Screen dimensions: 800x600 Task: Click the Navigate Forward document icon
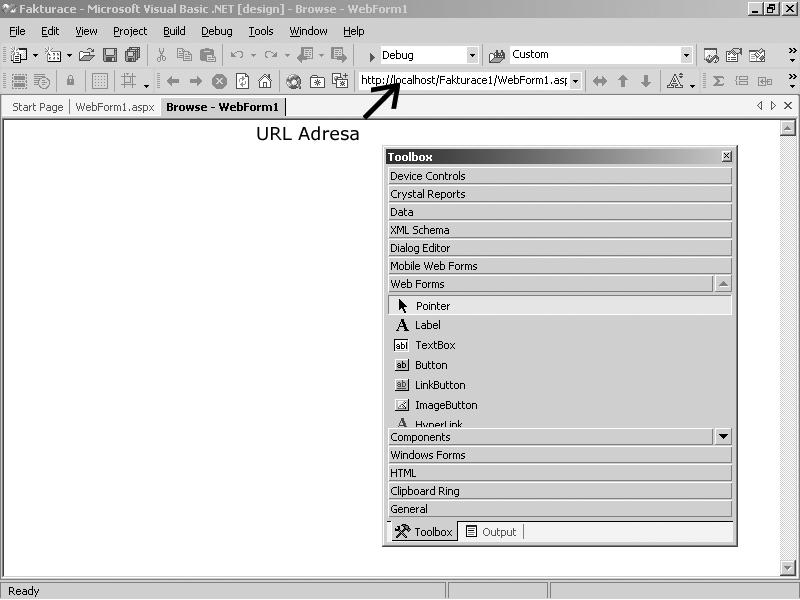[339, 55]
